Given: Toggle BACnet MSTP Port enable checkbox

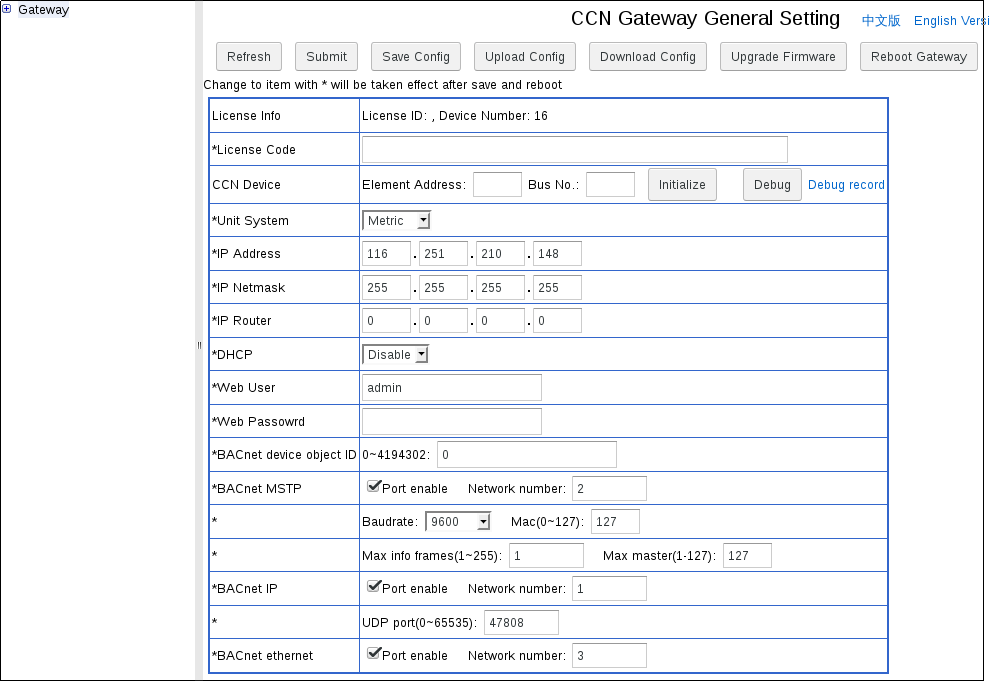Looking at the screenshot, I should pyautogui.click(x=374, y=486).
